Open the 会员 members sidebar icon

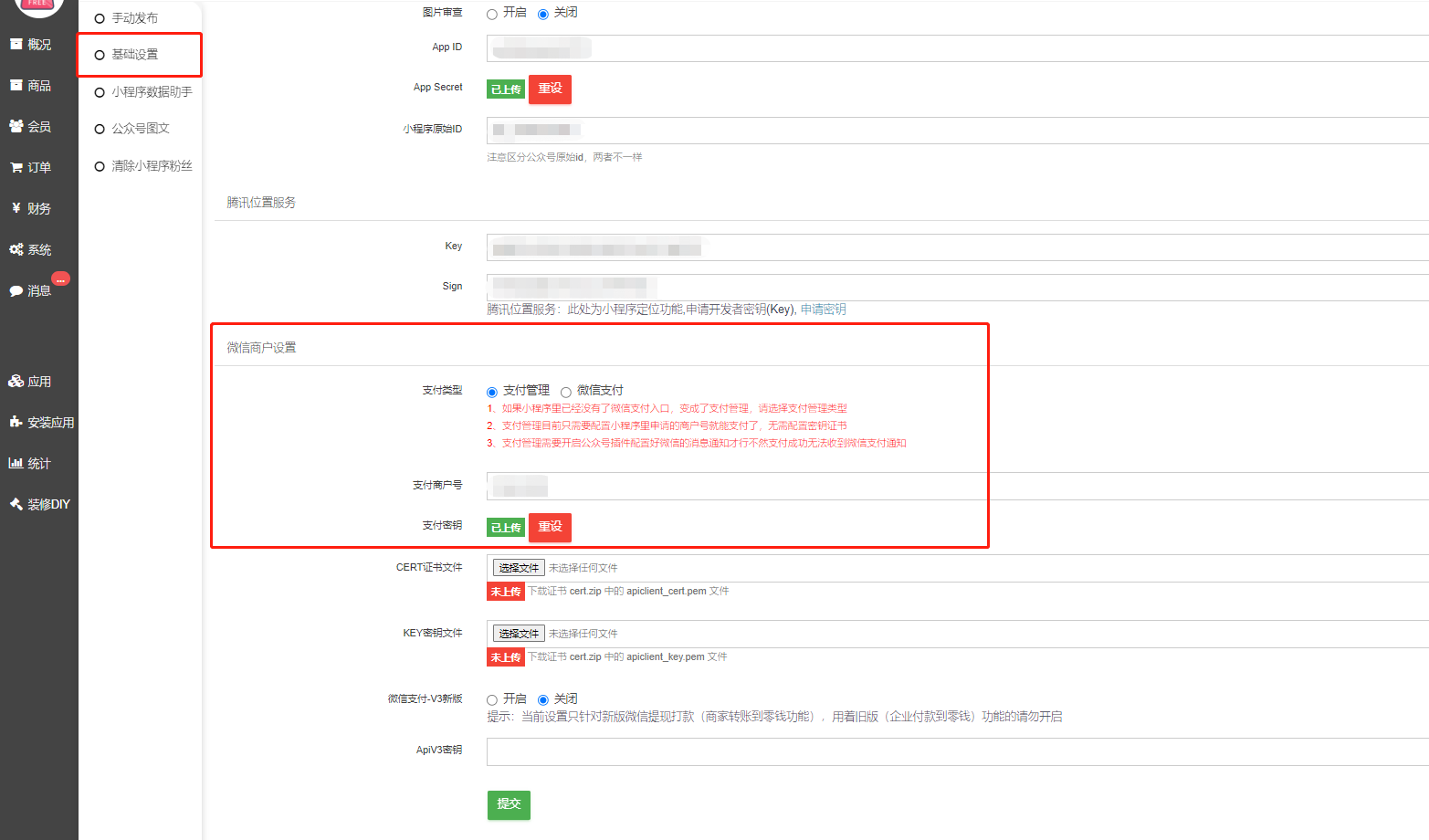click(16, 126)
